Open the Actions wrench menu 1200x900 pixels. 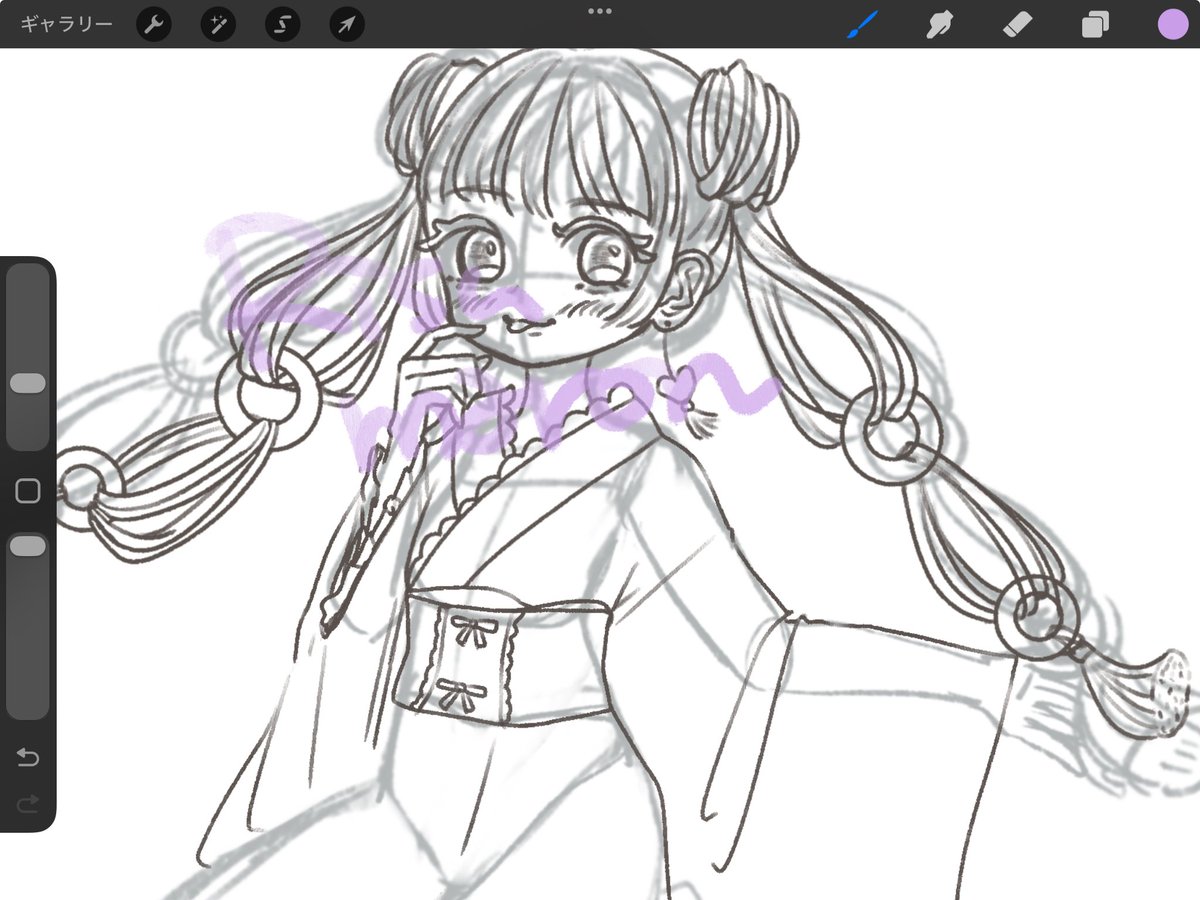(153, 25)
